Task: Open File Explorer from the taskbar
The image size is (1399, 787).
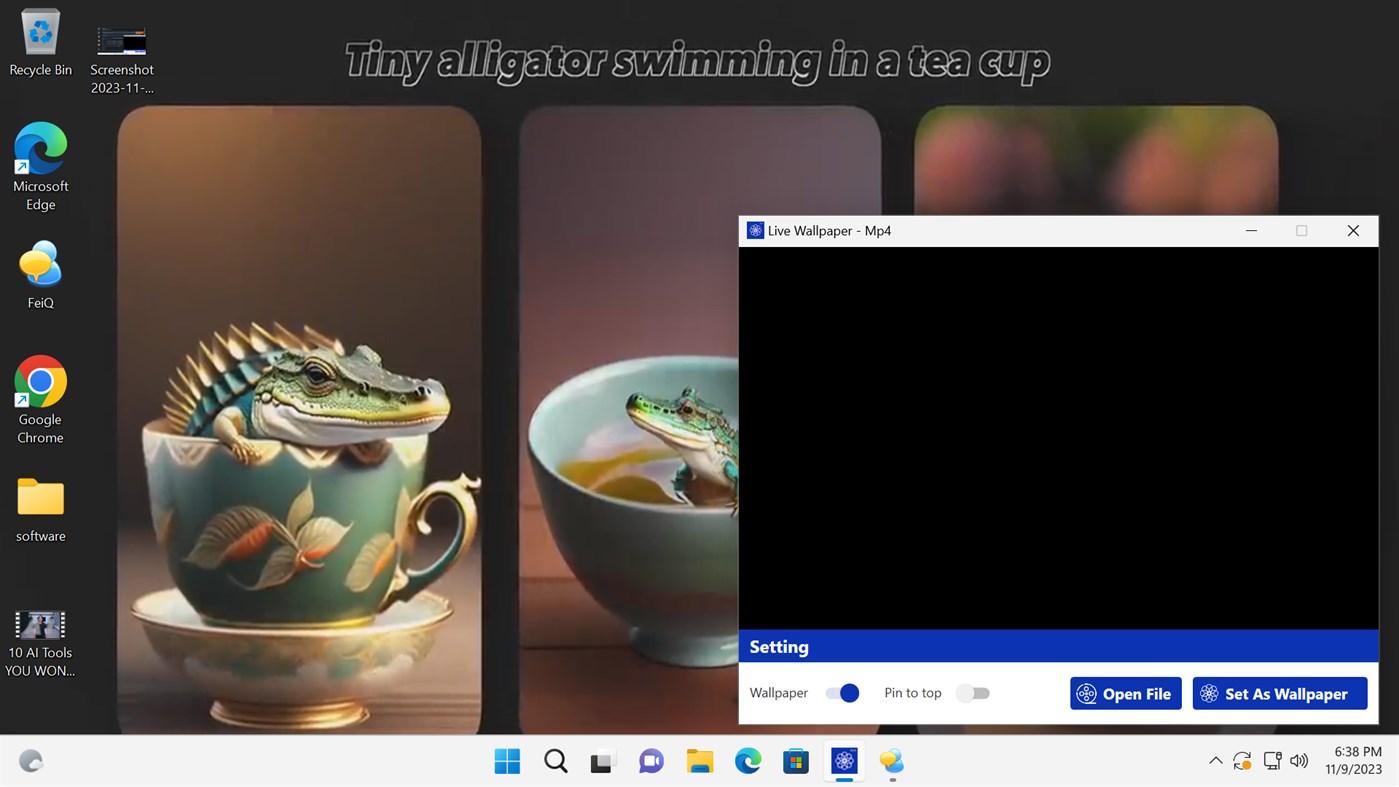Action: pyautogui.click(x=699, y=760)
